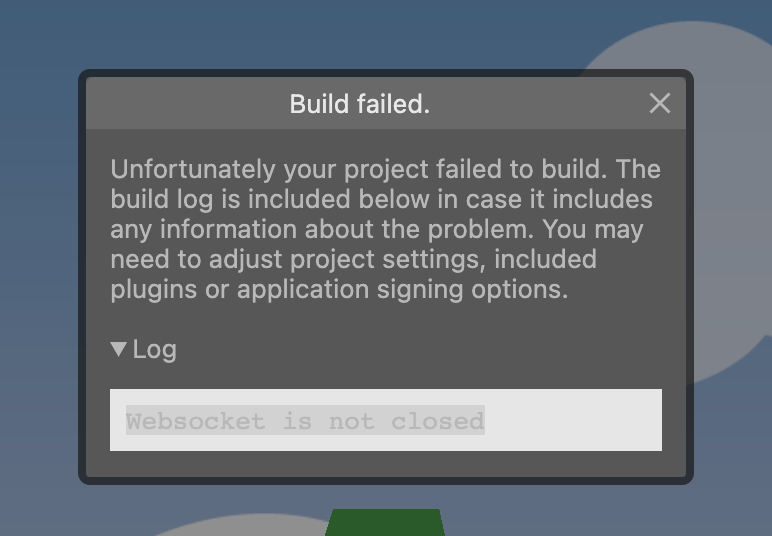Click the dialog body below the log box
The width and height of the screenshot is (772, 536).
click(386, 464)
